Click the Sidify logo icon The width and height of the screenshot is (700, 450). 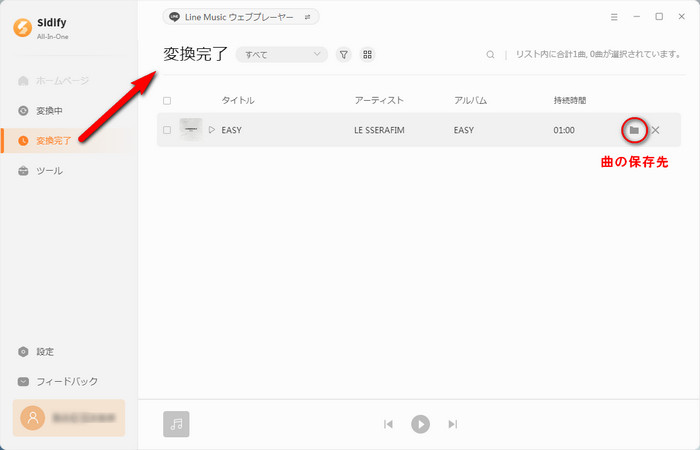click(22, 28)
